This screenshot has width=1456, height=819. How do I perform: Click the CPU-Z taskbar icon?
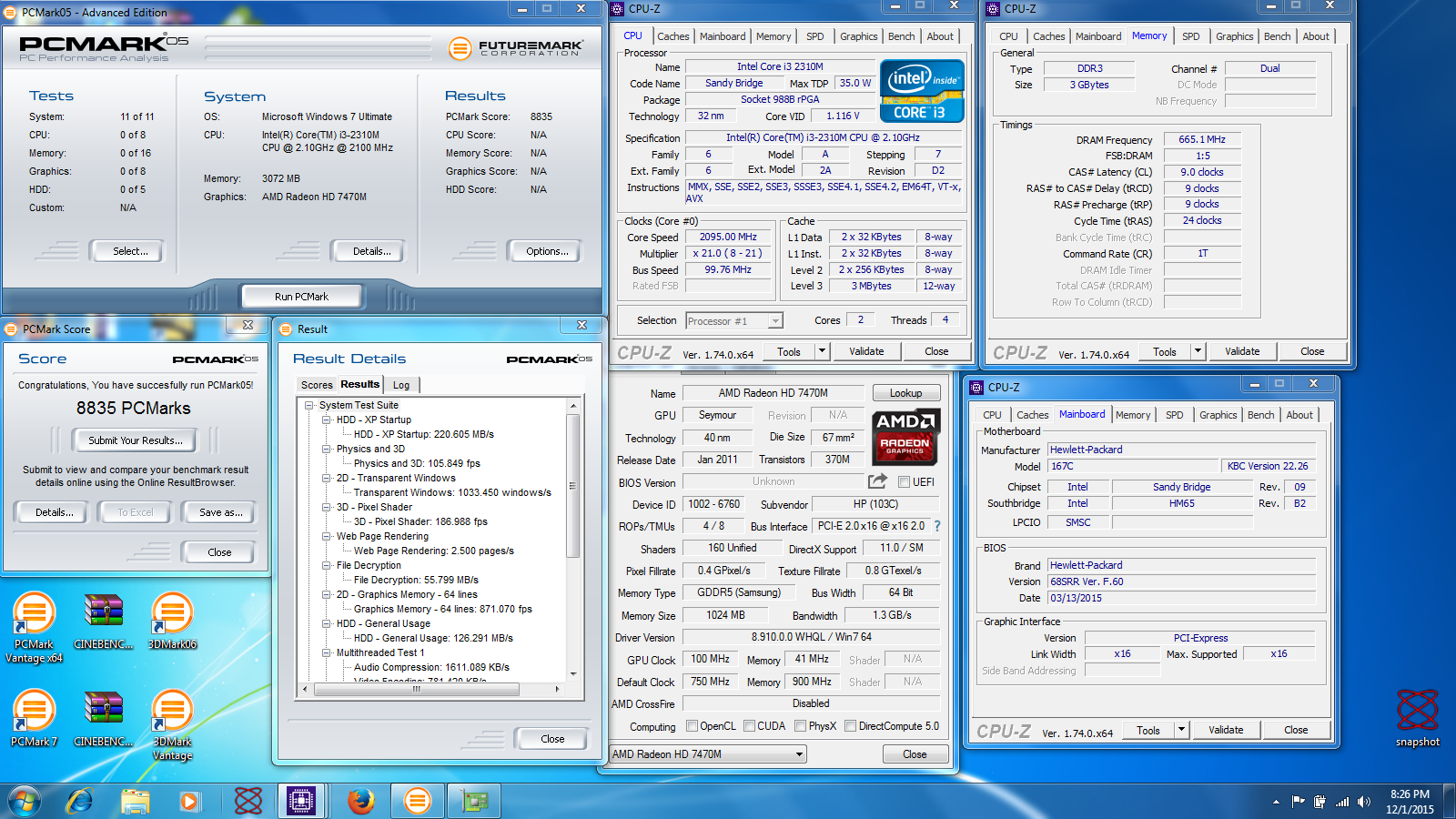click(301, 801)
